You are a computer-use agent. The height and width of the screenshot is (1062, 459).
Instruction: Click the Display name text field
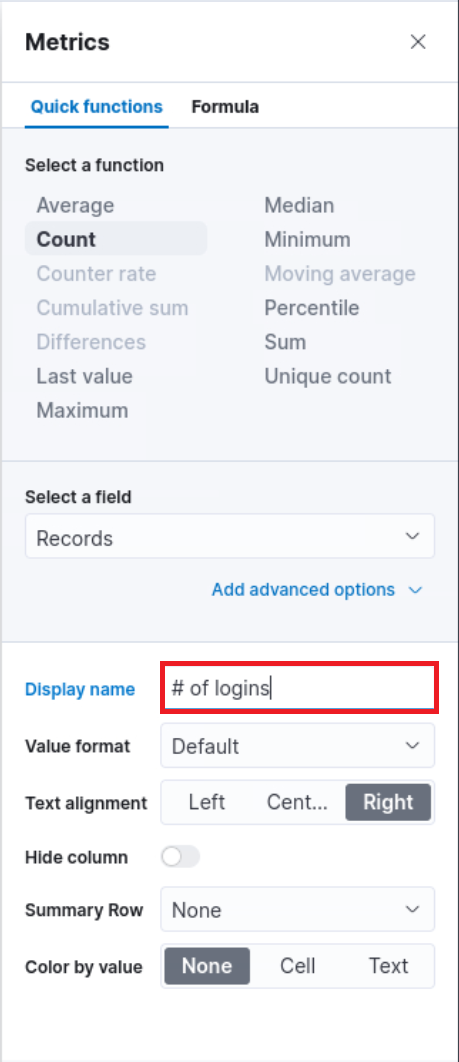(x=299, y=688)
